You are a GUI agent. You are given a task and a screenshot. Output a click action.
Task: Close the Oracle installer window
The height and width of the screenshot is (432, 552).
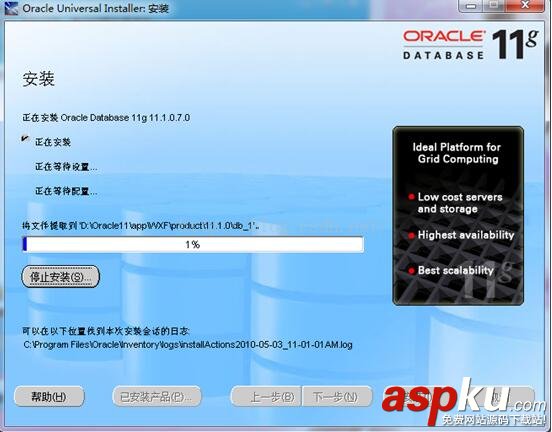(525, 6)
